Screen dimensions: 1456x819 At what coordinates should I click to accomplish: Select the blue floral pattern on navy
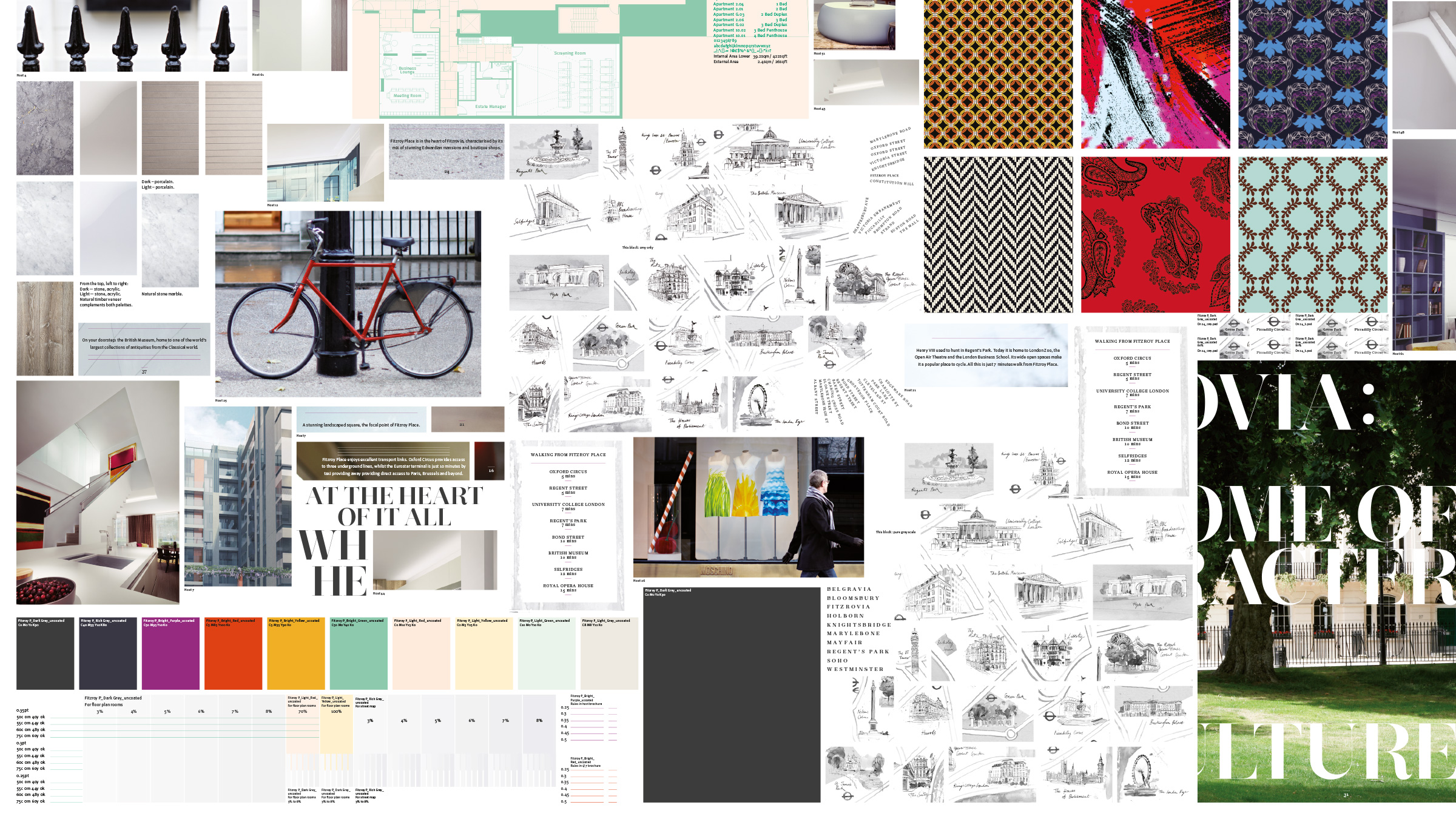click(x=1313, y=74)
